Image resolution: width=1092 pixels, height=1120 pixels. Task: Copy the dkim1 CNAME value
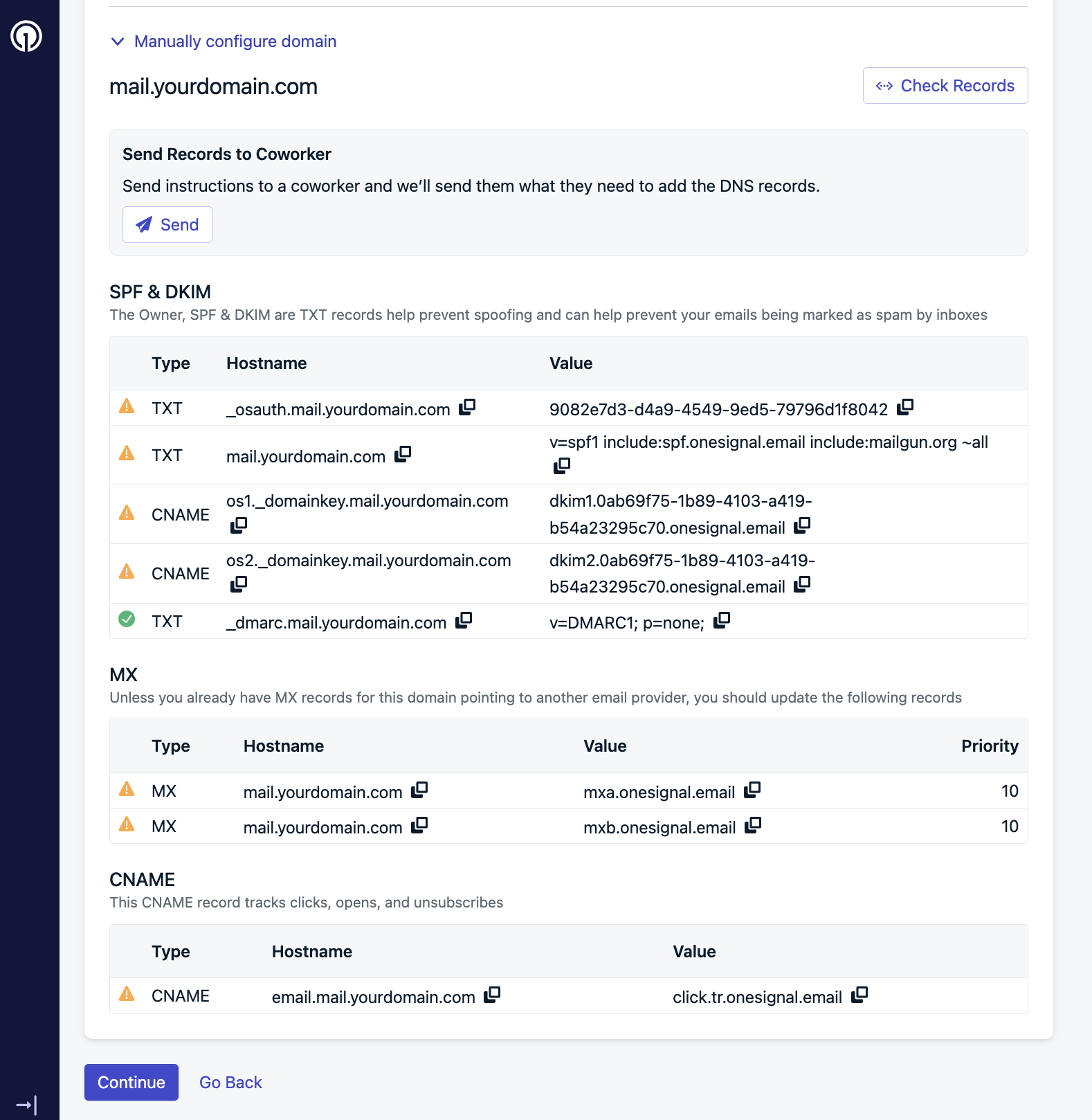[x=802, y=525]
